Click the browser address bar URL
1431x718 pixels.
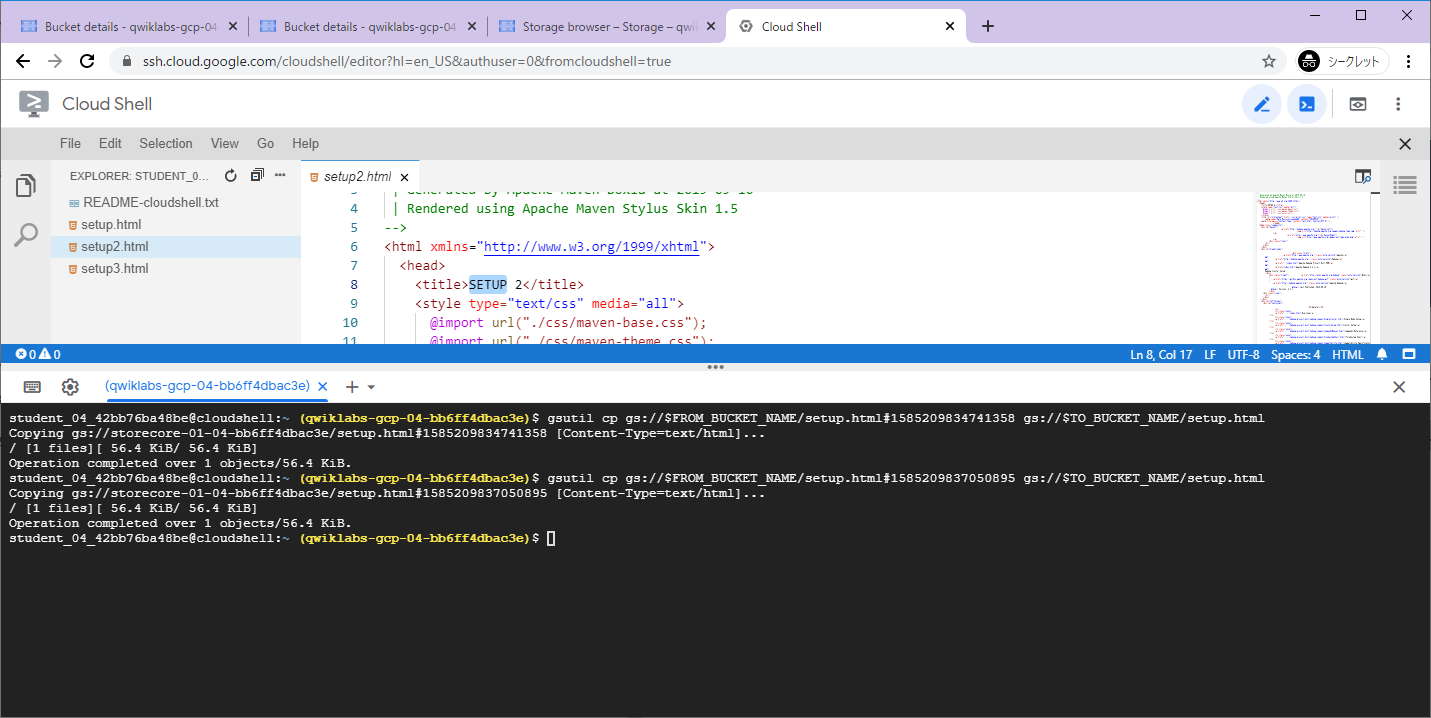click(x=407, y=61)
